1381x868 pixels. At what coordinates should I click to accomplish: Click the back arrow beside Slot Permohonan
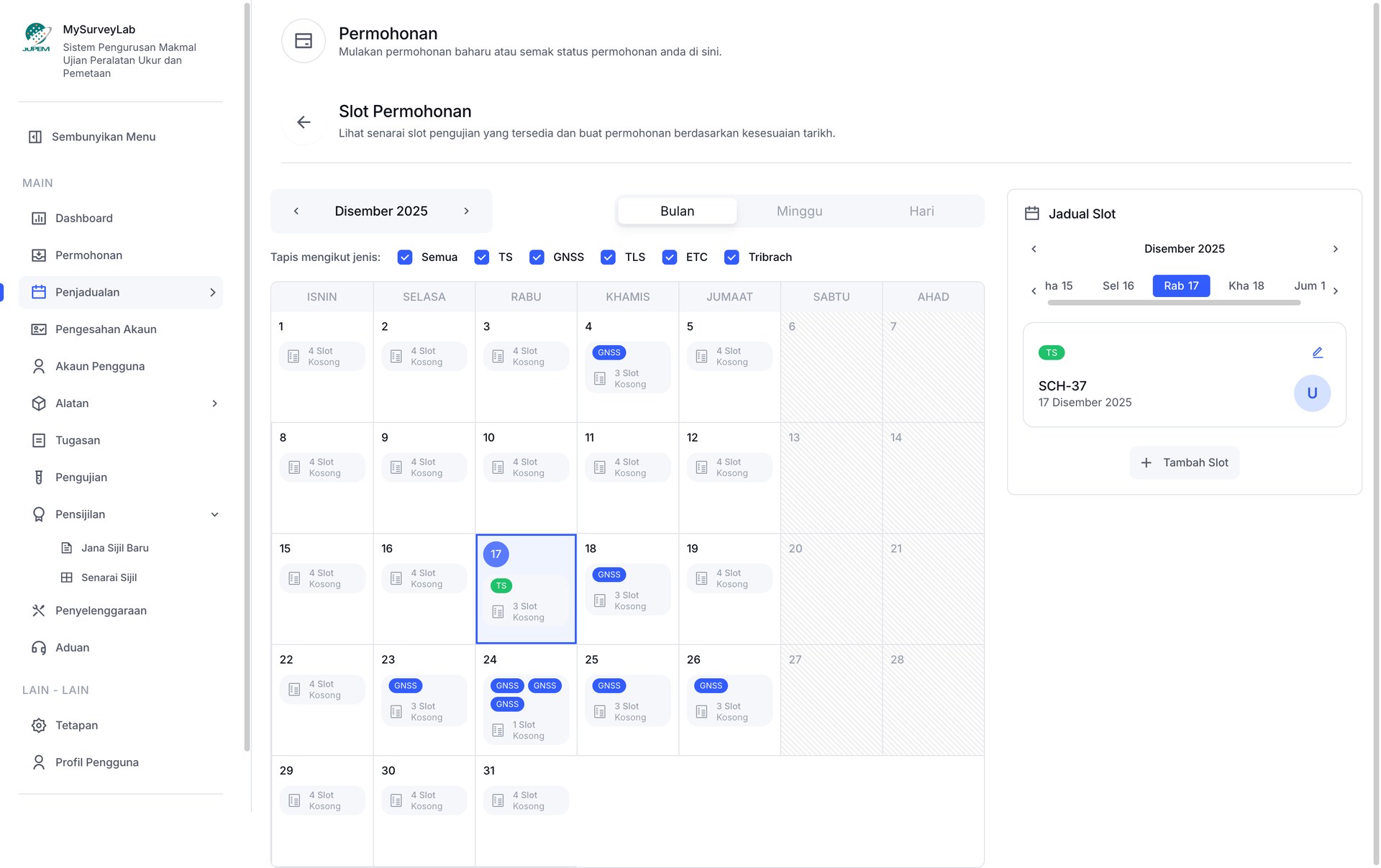pyautogui.click(x=304, y=122)
